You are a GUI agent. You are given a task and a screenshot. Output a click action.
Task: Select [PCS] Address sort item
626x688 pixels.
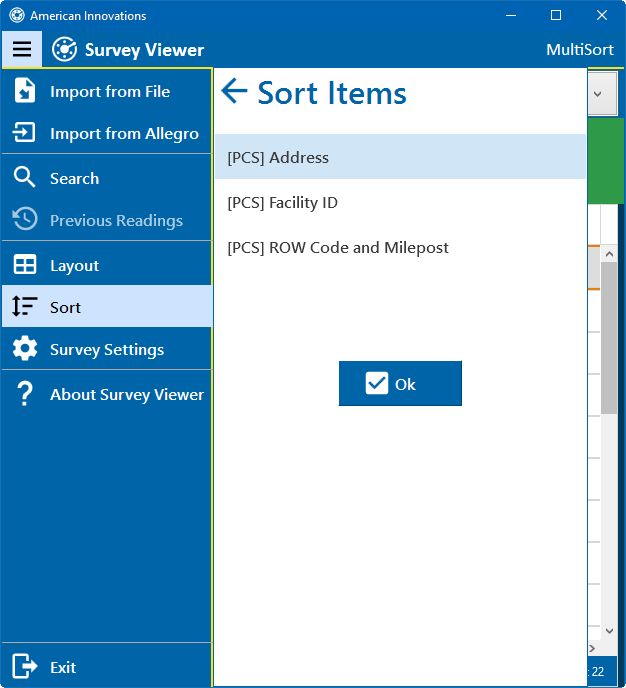click(x=400, y=157)
